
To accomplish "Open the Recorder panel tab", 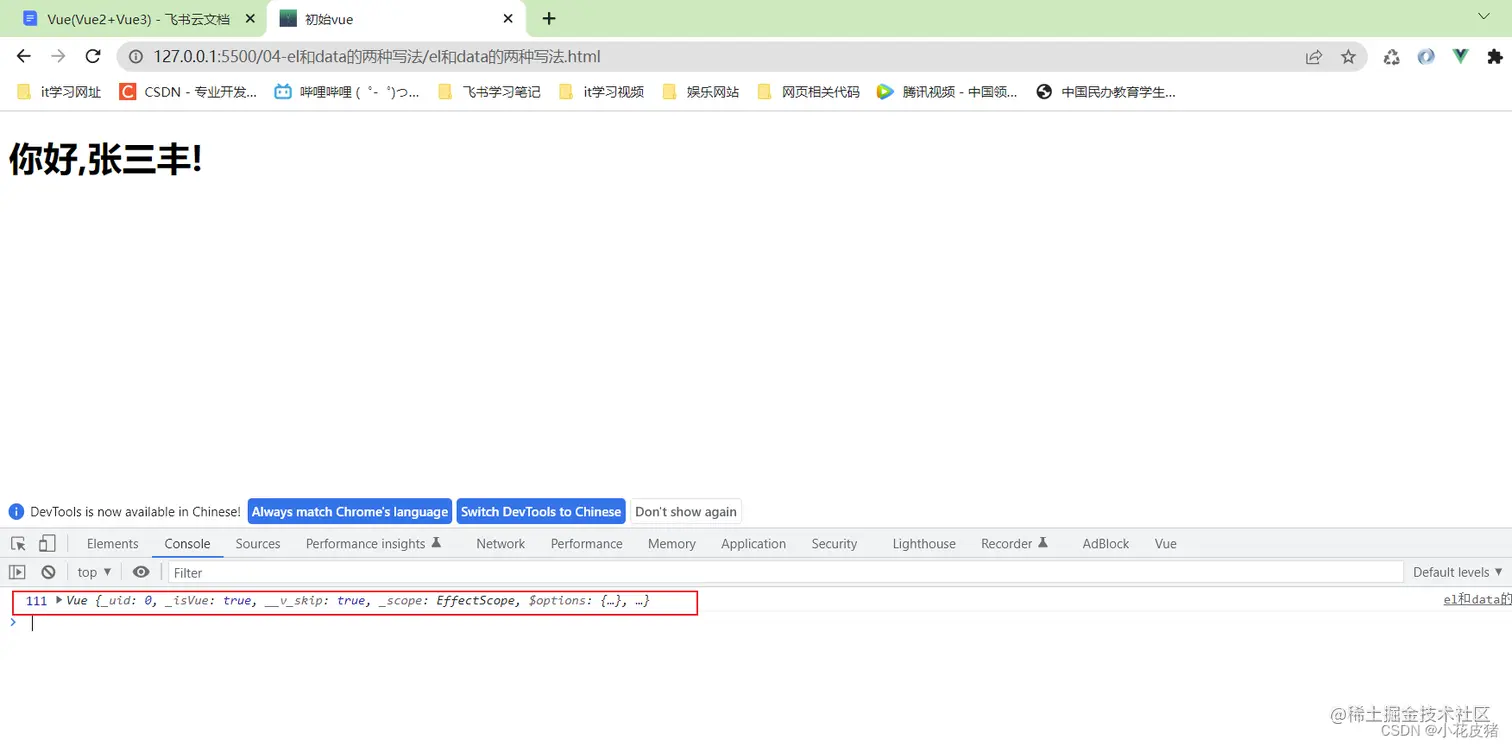I will coord(1014,544).
